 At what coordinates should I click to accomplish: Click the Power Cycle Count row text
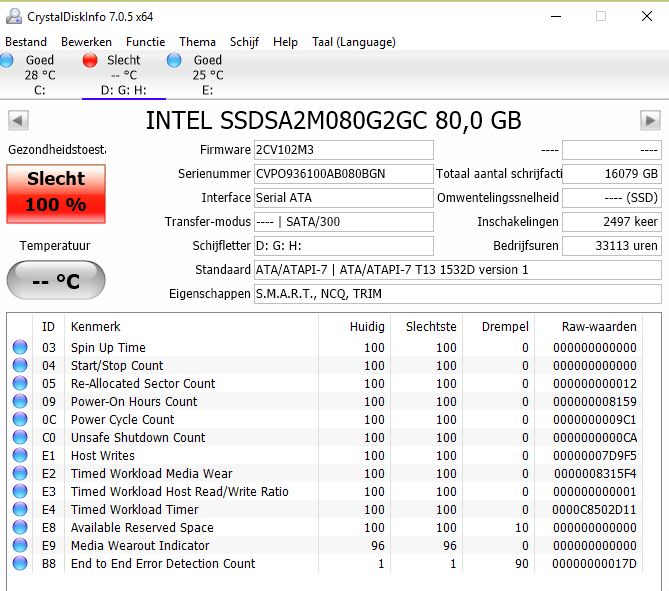pyautogui.click(x=122, y=419)
